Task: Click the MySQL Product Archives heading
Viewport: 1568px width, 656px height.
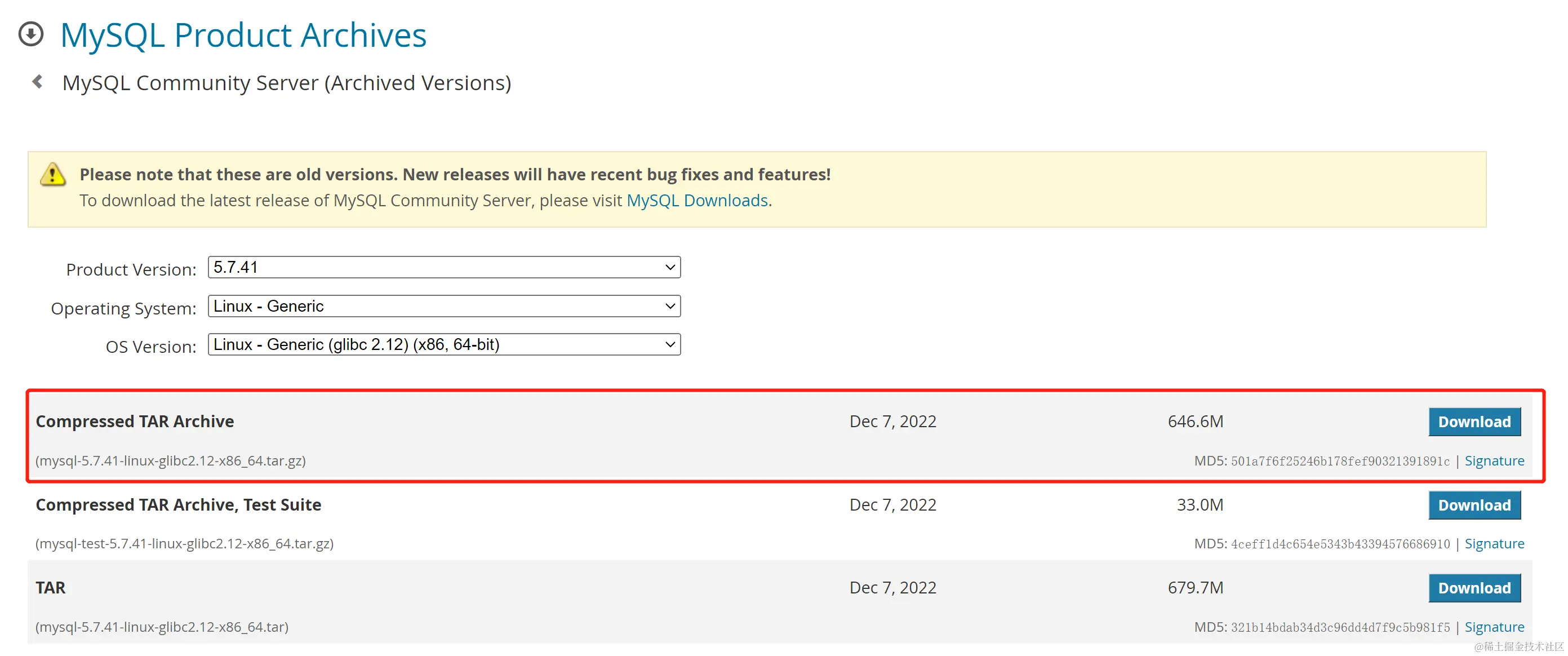Action: click(x=243, y=35)
